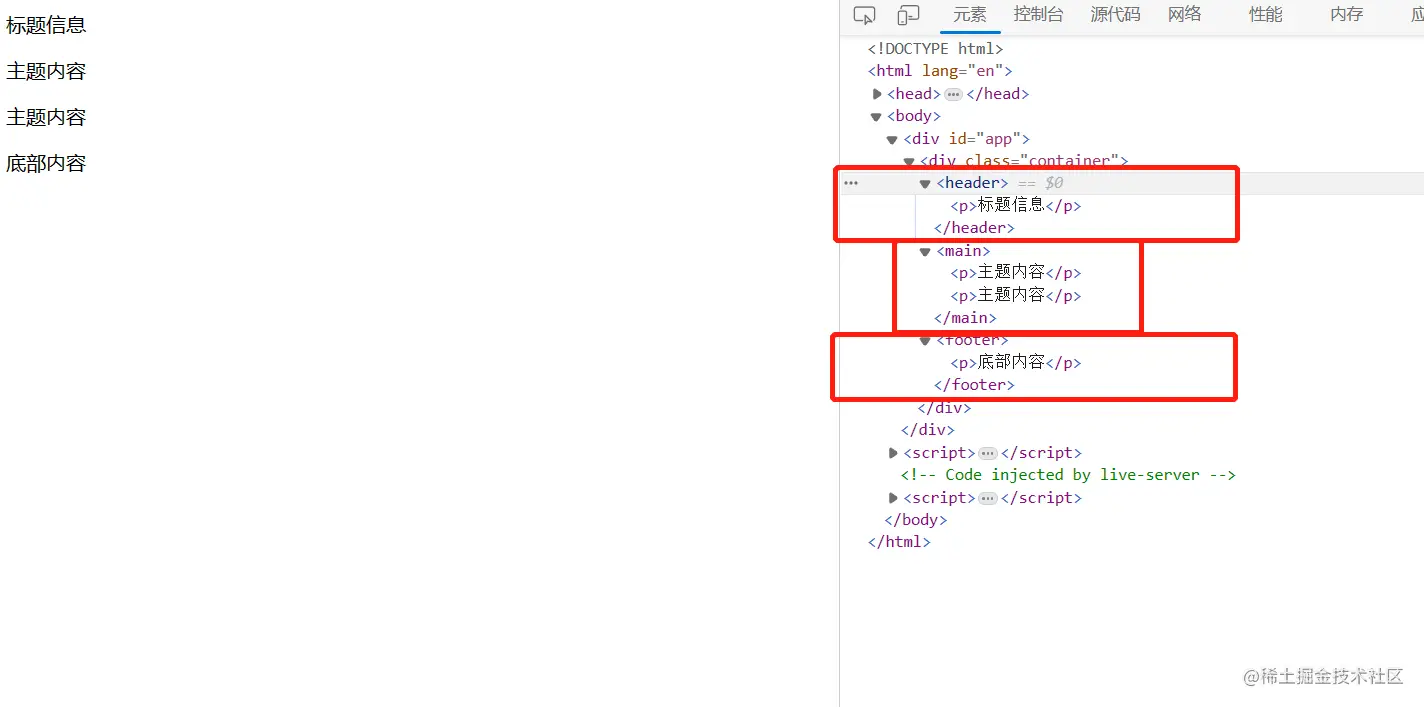Select the closing </main> tag

(965, 318)
